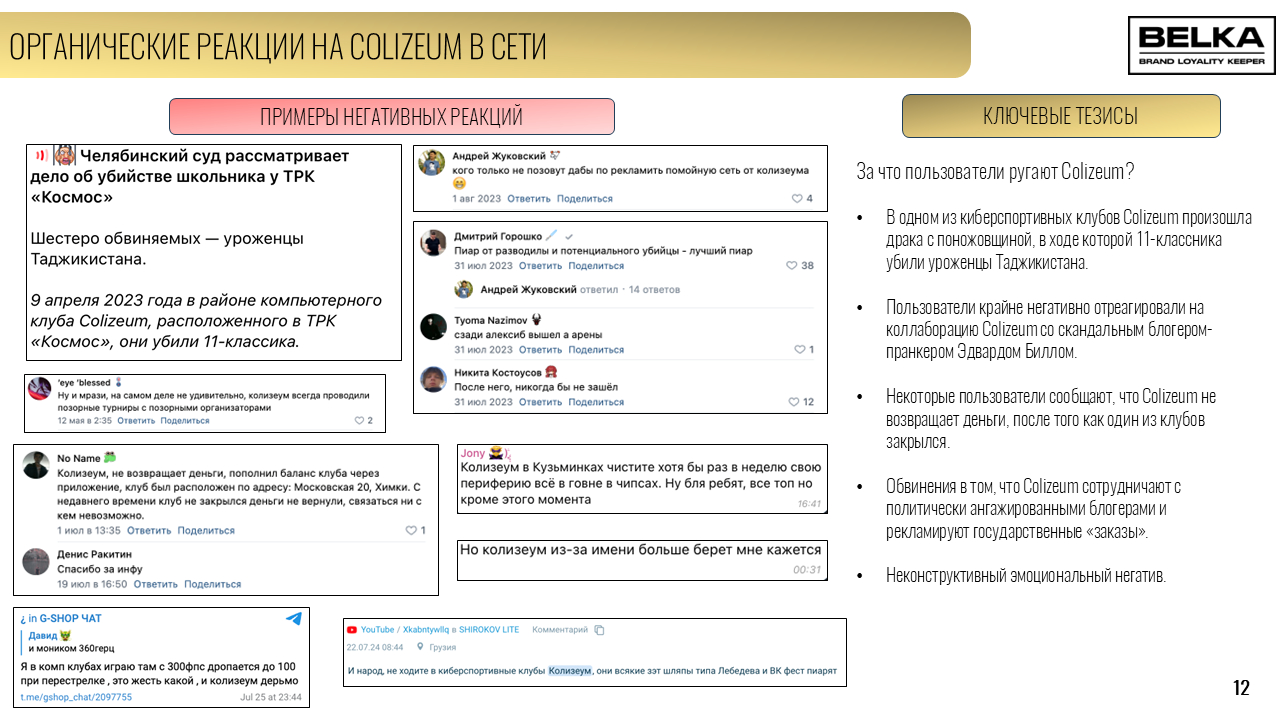Click the 'Jony' sender name in the chat message

tap(472, 453)
